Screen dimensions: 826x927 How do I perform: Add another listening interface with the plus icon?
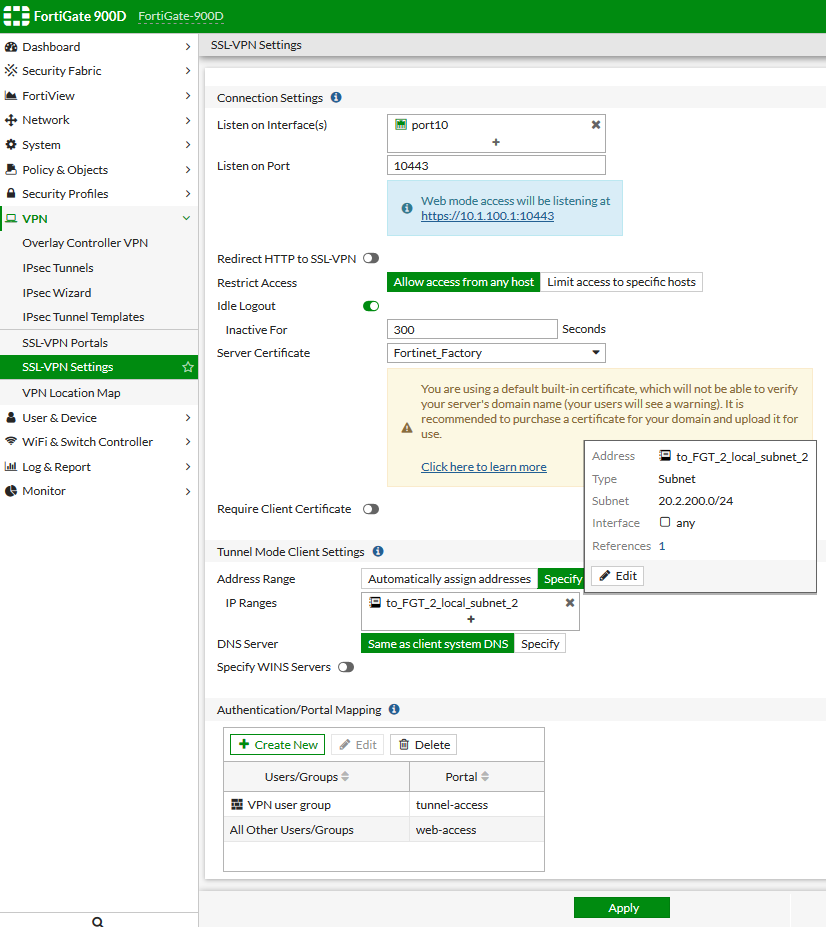coord(496,143)
